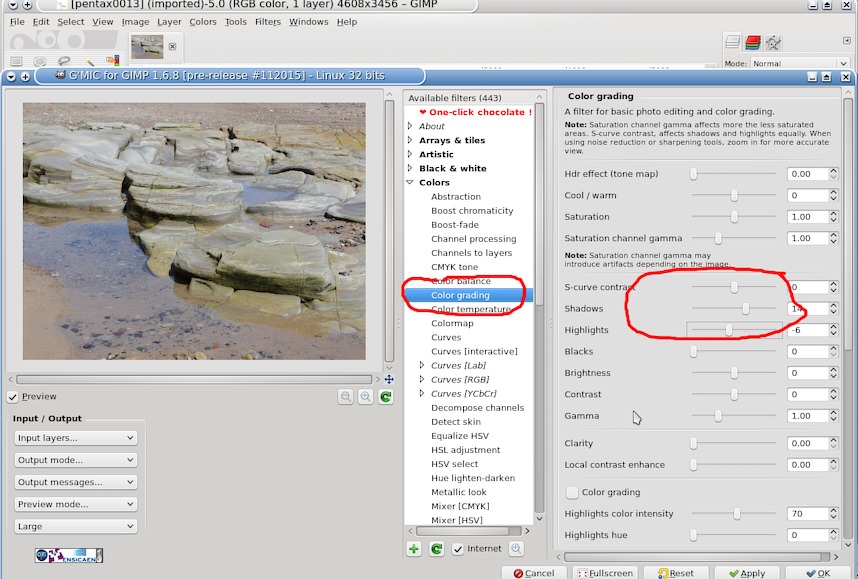Select the Decompose channels filter
858x579 pixels.
477,408
